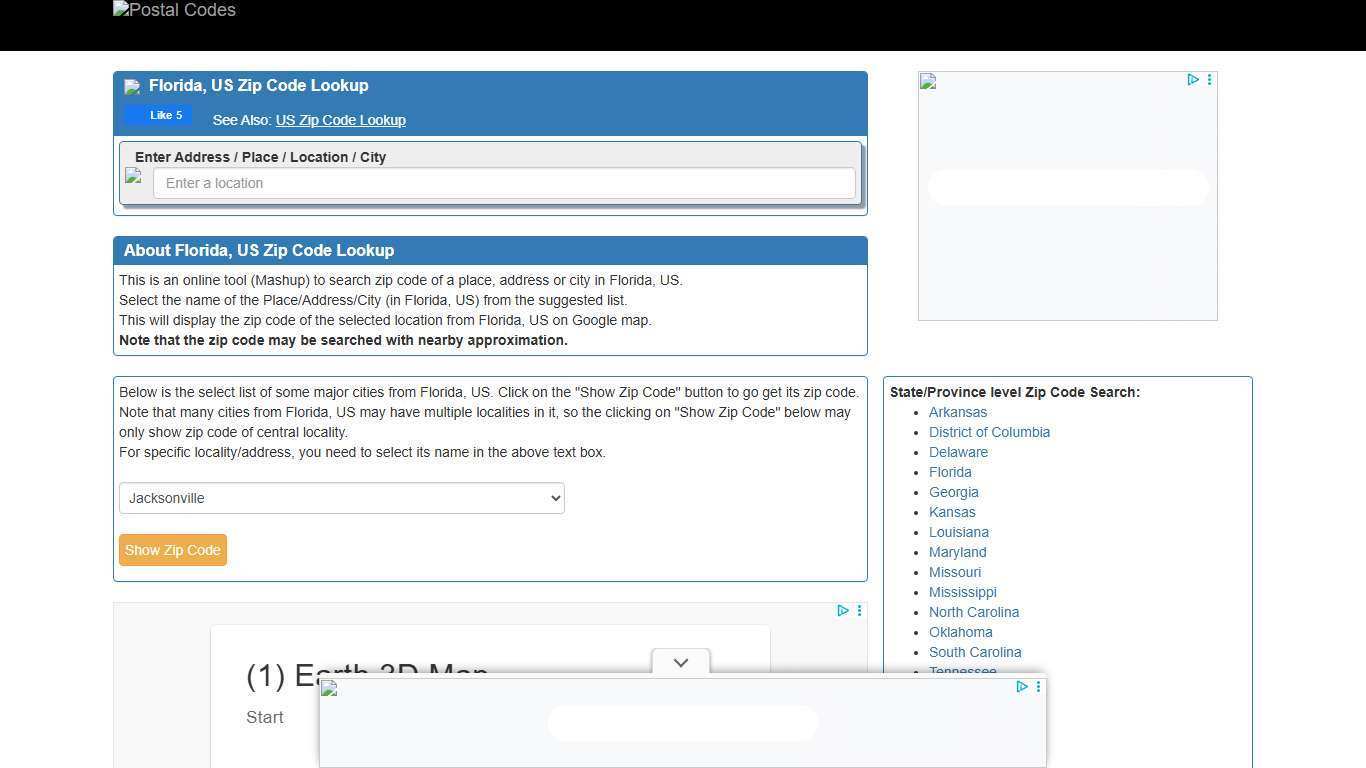This screenshot has height=768, width=1366.
Task: Click the Postal Codes logo image
Action: 173,10
